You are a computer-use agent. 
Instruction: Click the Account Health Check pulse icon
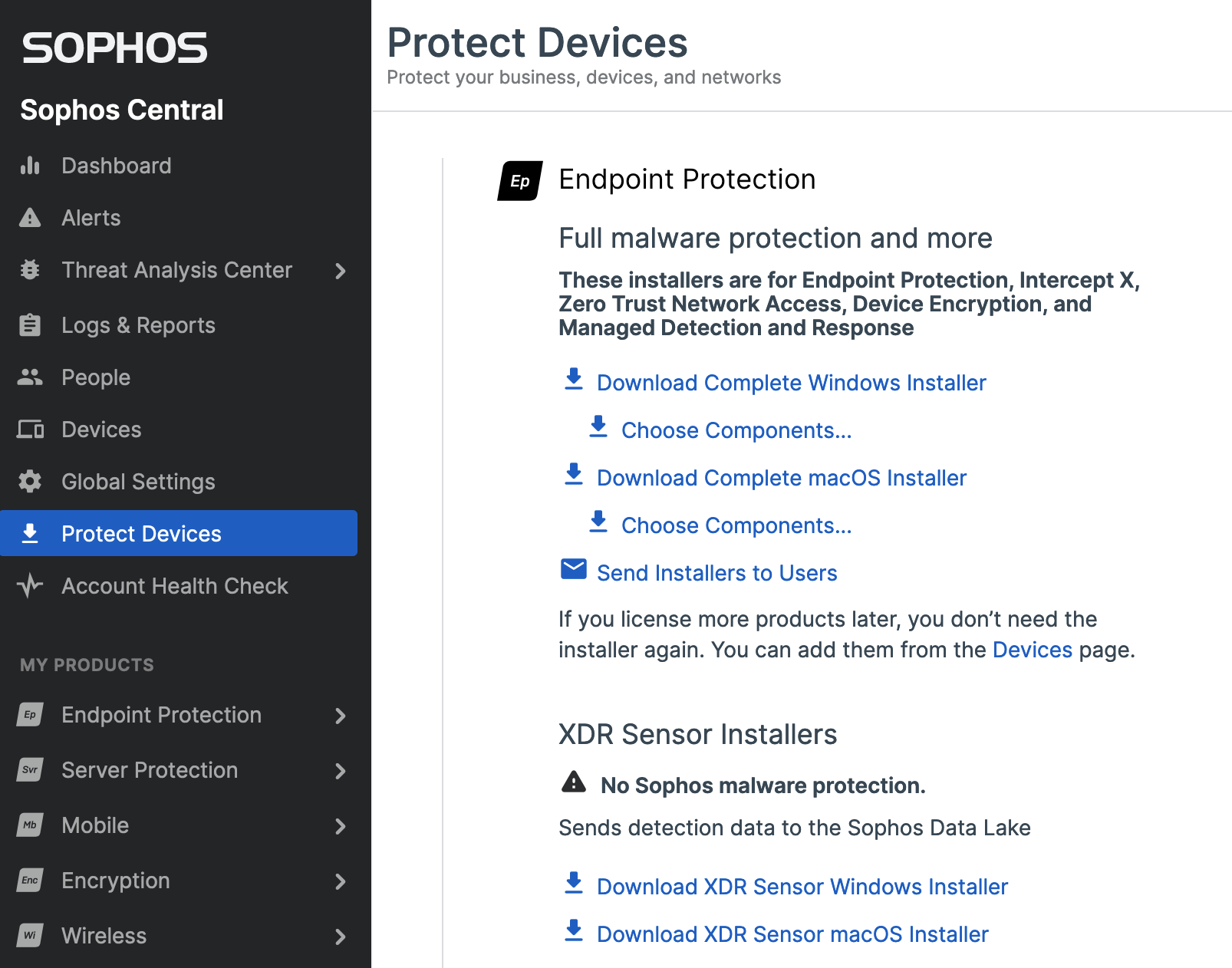pos(30,586)
